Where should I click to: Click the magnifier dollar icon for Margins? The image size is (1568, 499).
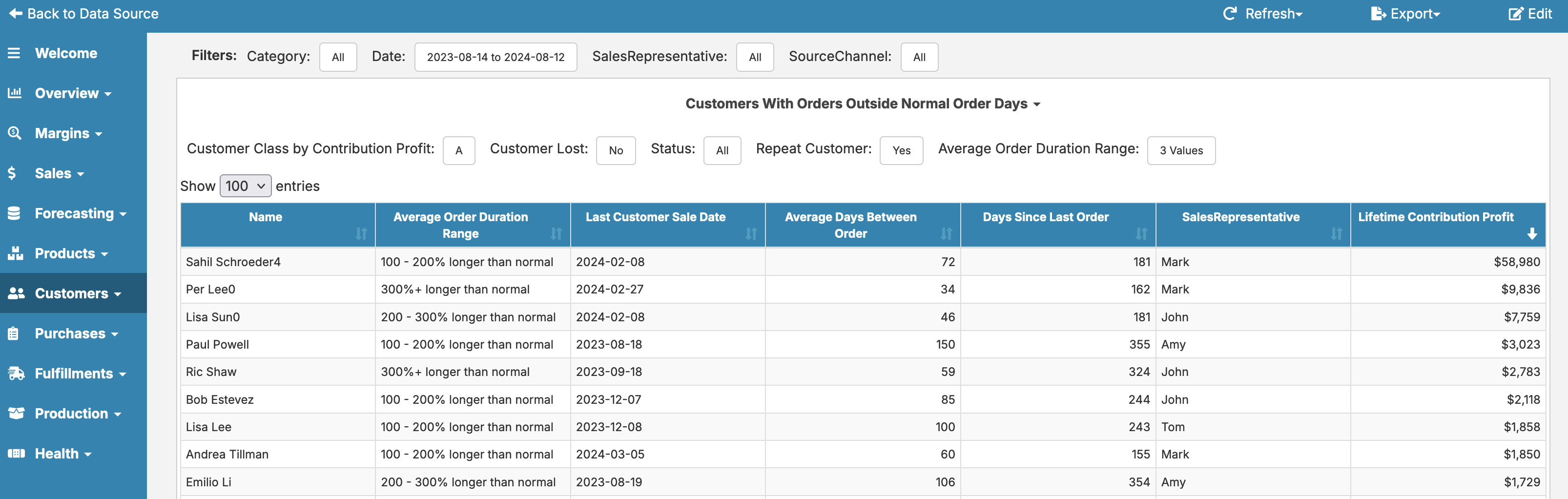14,133
